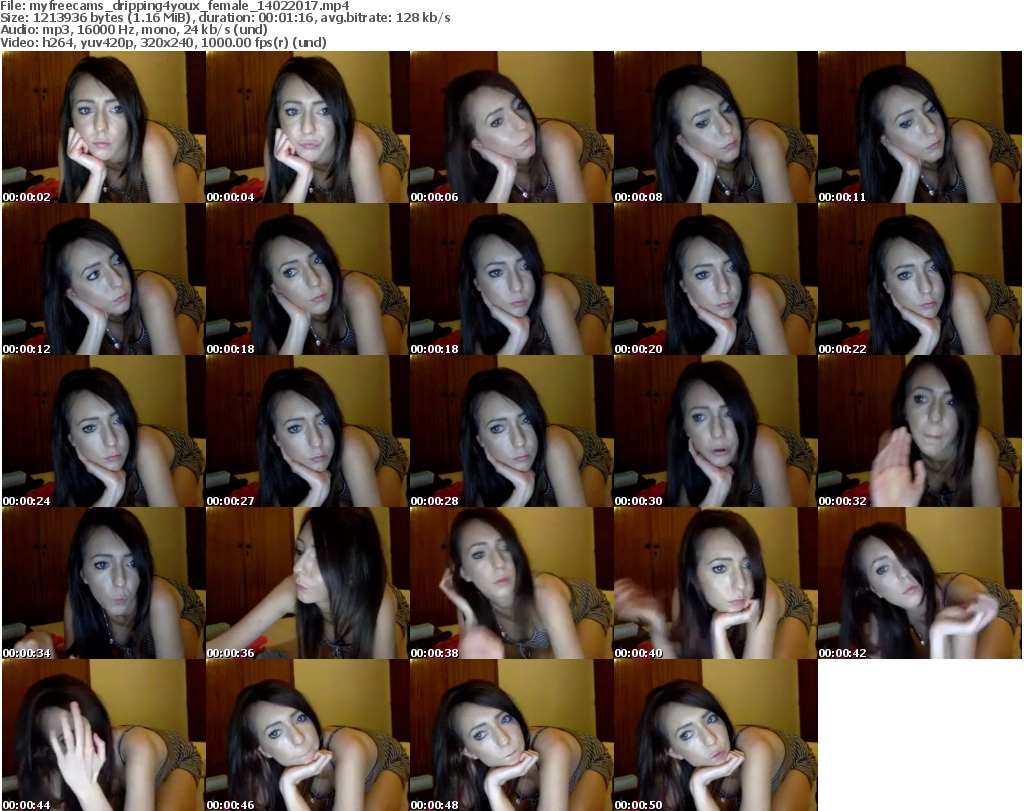Select the 00:00:28 preview frame
This screenshot has width=1024, height=811.
(511, 431)
